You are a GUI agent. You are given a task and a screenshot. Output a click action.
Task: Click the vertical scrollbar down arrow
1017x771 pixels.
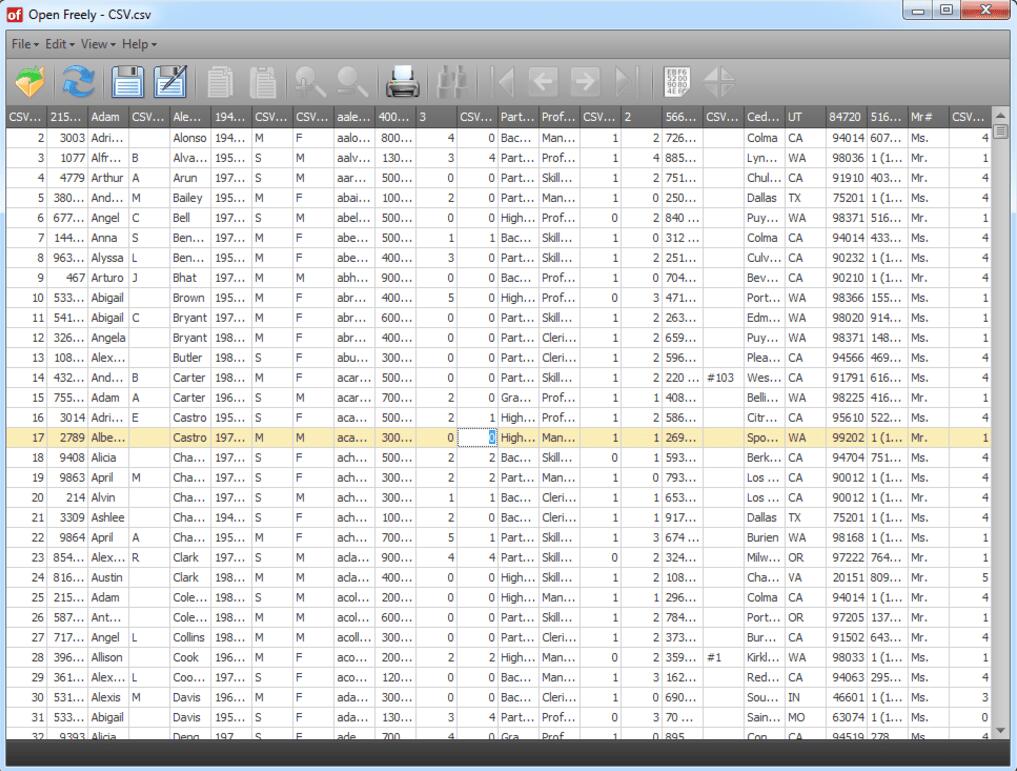click(1001, 731)
